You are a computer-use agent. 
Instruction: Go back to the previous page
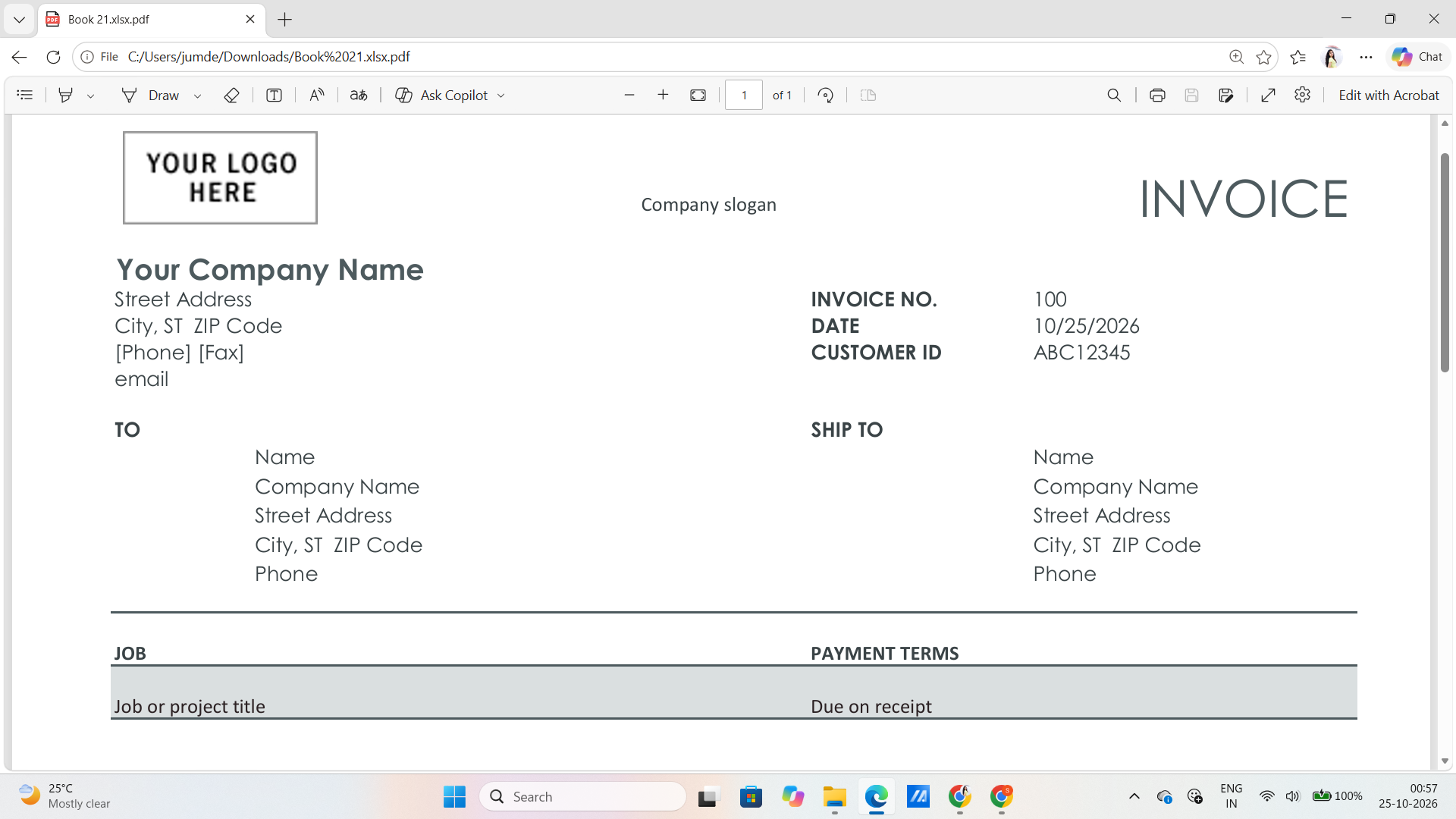20,57
